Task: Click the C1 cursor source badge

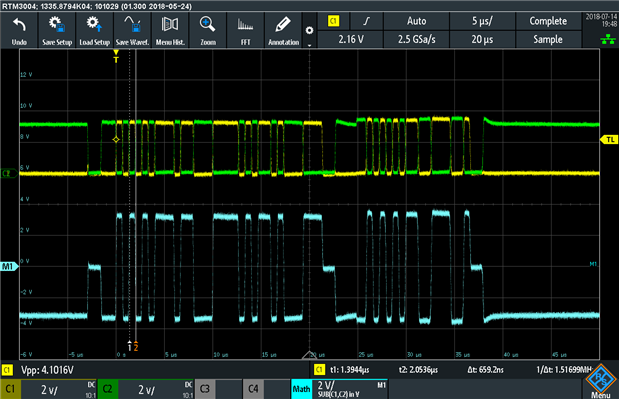Action: 319,370
